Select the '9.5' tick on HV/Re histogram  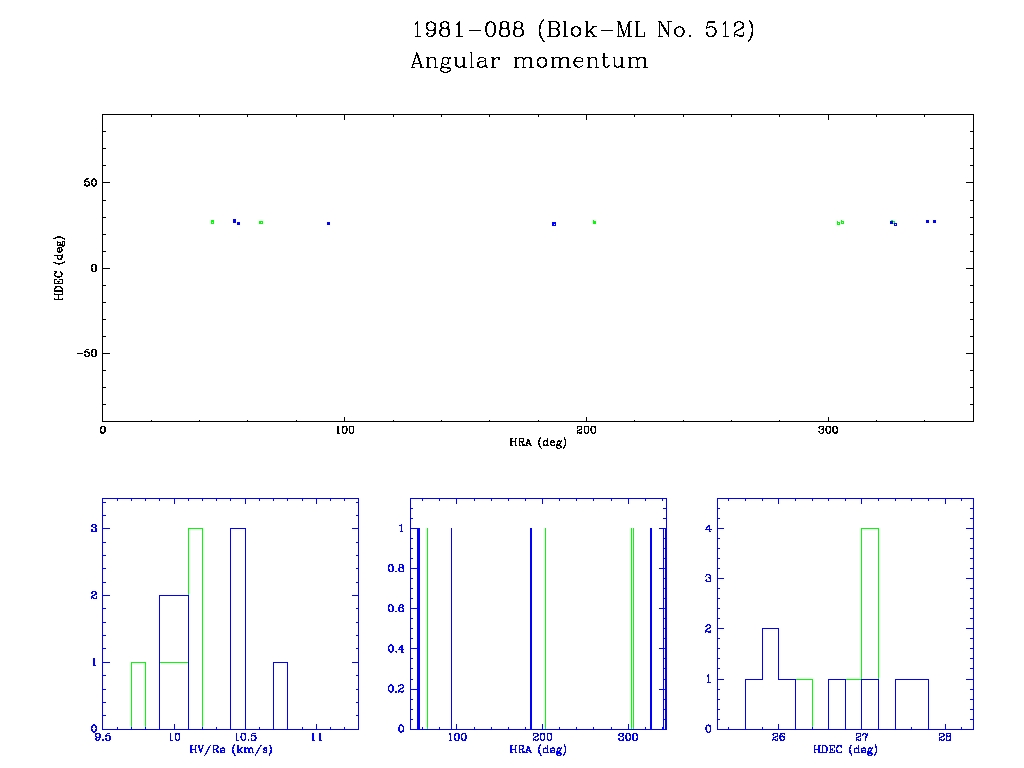pos(102,737)
